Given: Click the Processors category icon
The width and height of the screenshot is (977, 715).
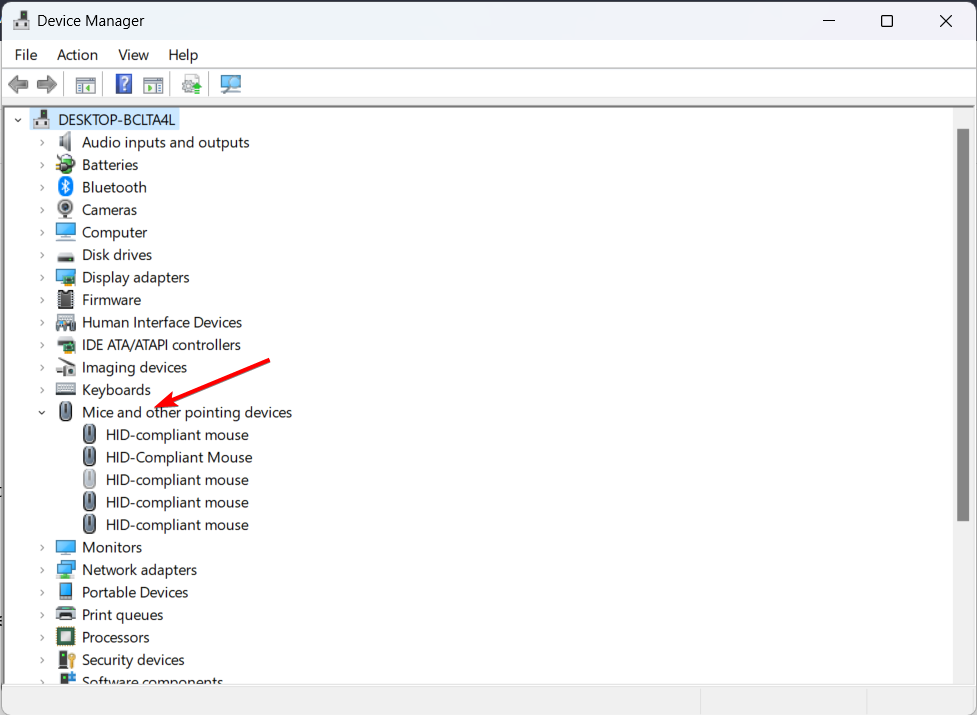Looking at the screenshot, I should point(65,637).
